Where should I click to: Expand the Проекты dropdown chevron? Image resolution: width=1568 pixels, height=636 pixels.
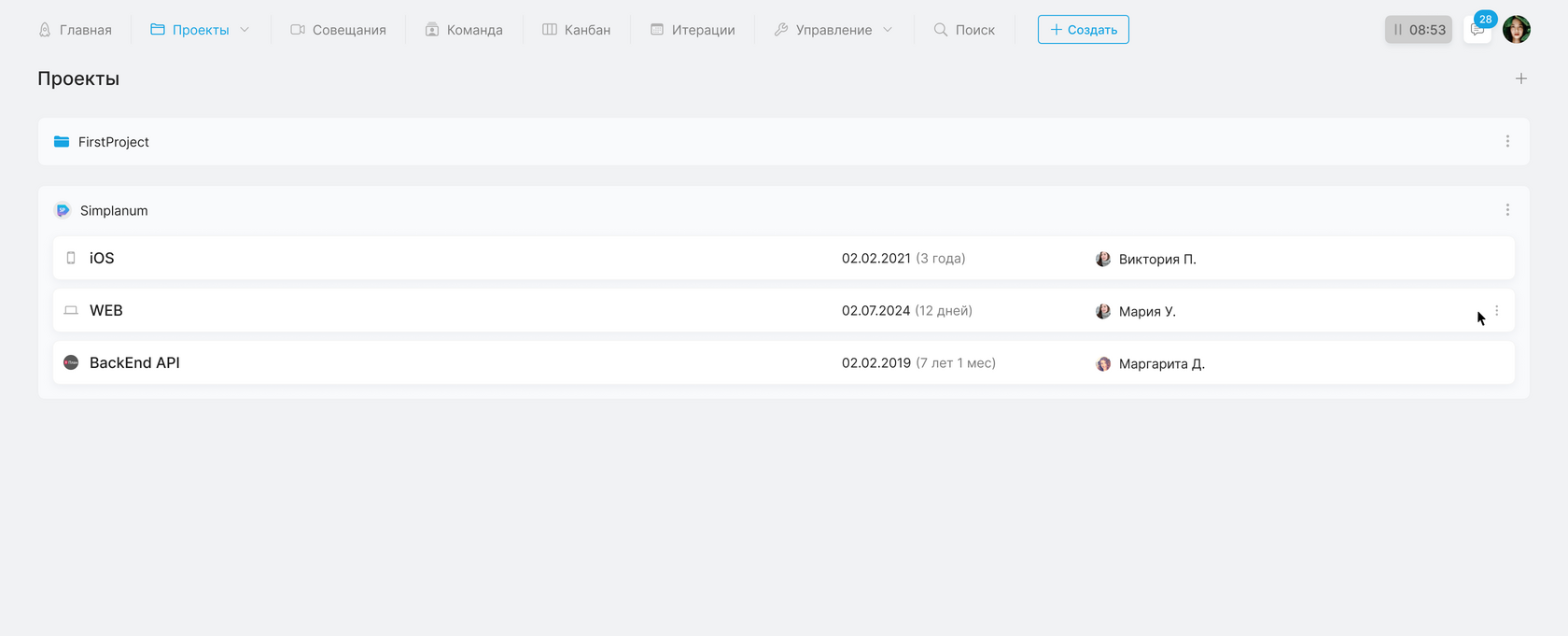pyautogui.click(x=245, y=30)
